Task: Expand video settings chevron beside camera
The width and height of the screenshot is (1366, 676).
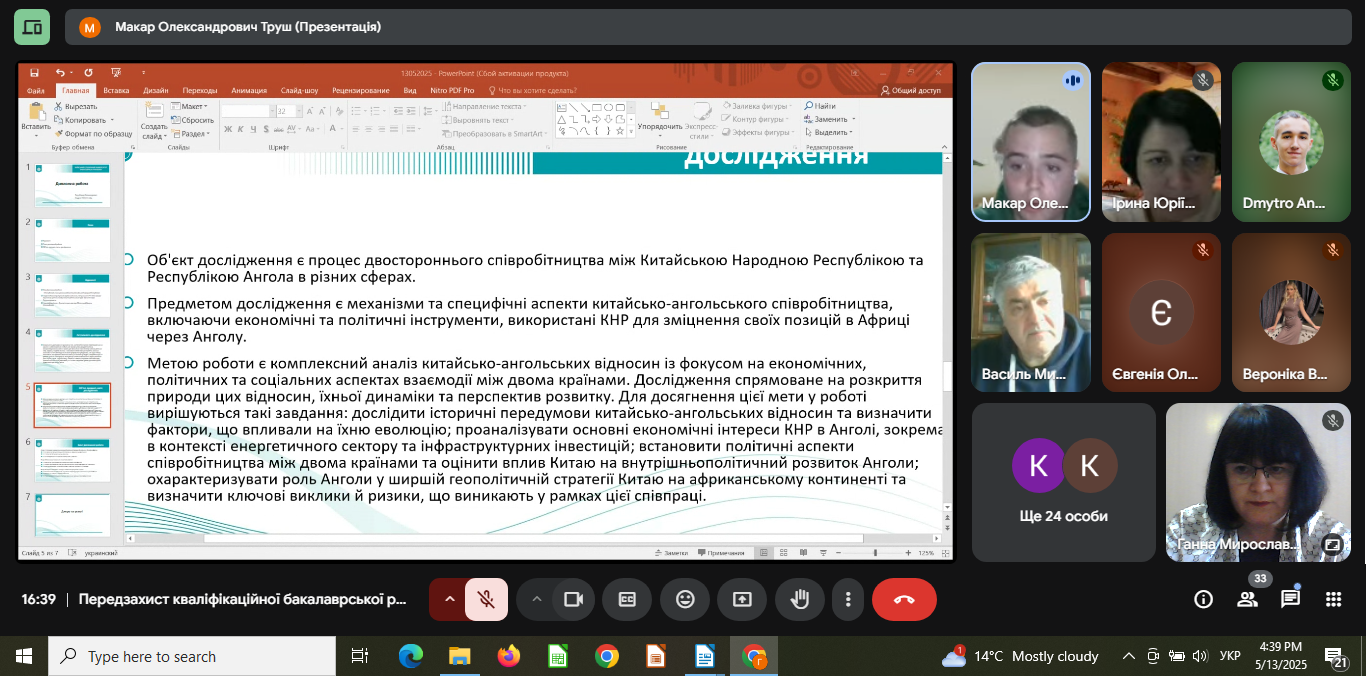Action: (537, 599)
